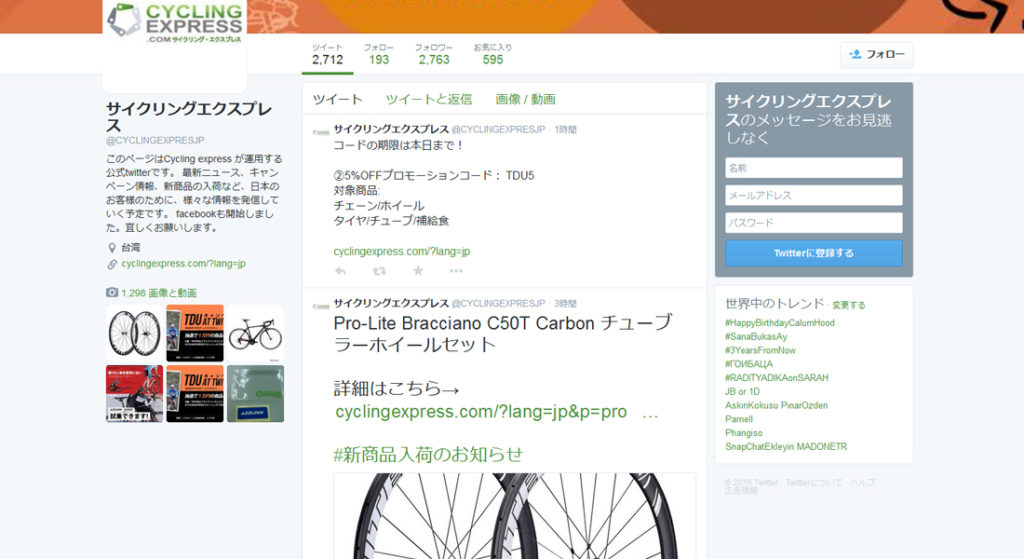
Task: Open the white wheelset media thumbnail
Action: click(x=134, y=333)
